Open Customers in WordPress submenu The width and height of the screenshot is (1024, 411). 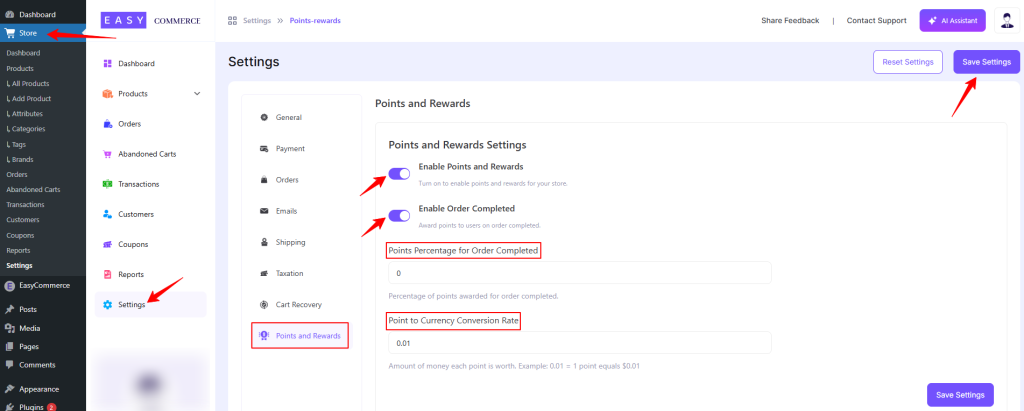pos(23,220)
